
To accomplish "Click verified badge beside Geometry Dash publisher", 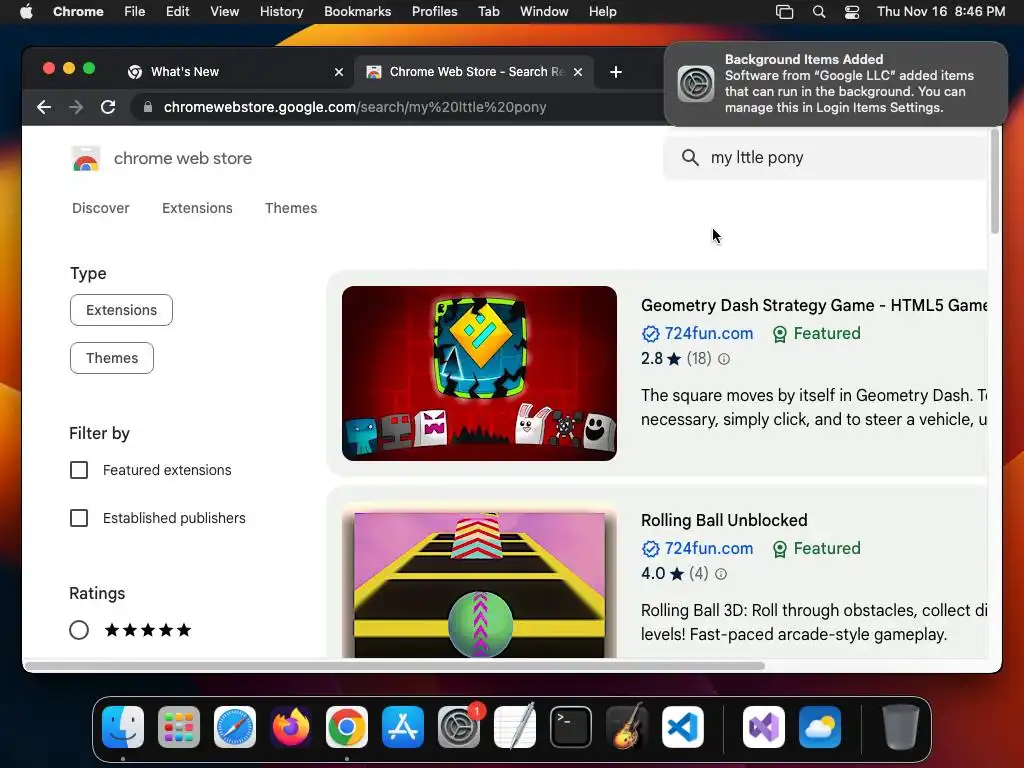I will point(650,334).
